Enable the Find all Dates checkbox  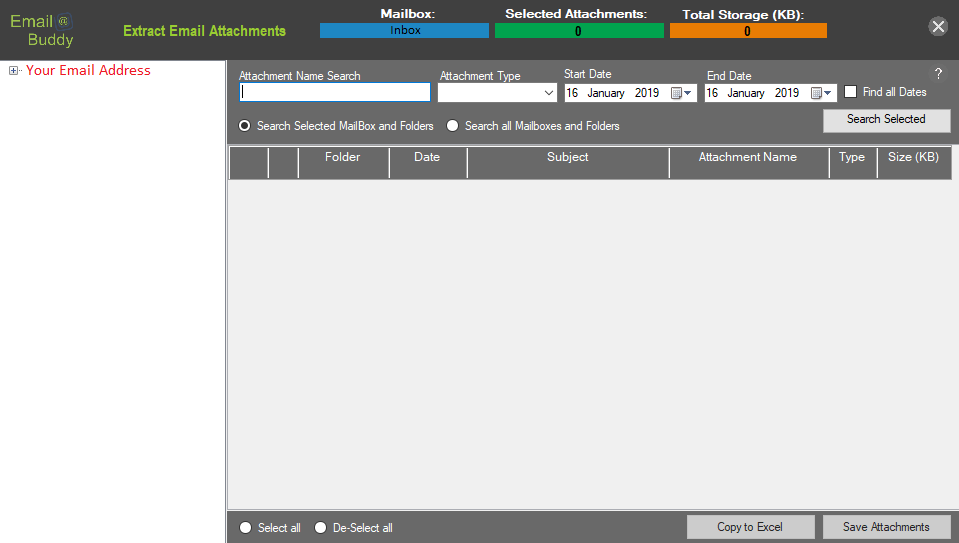click(x=850, y=92)
